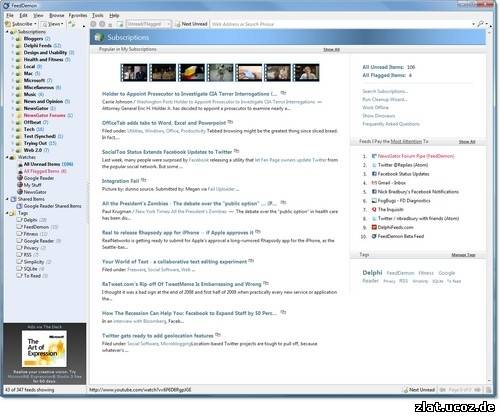
Task: Click the NewsGator watch icon
Action: click(x=20, y=192)
